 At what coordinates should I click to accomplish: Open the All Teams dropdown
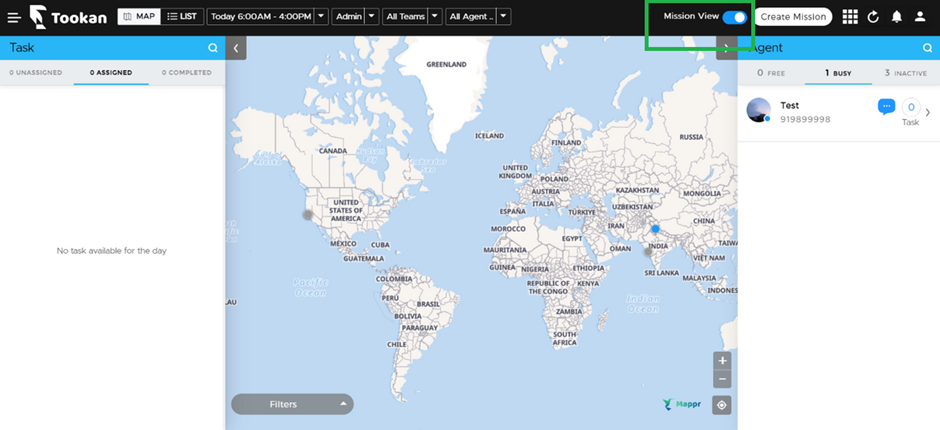405,17
